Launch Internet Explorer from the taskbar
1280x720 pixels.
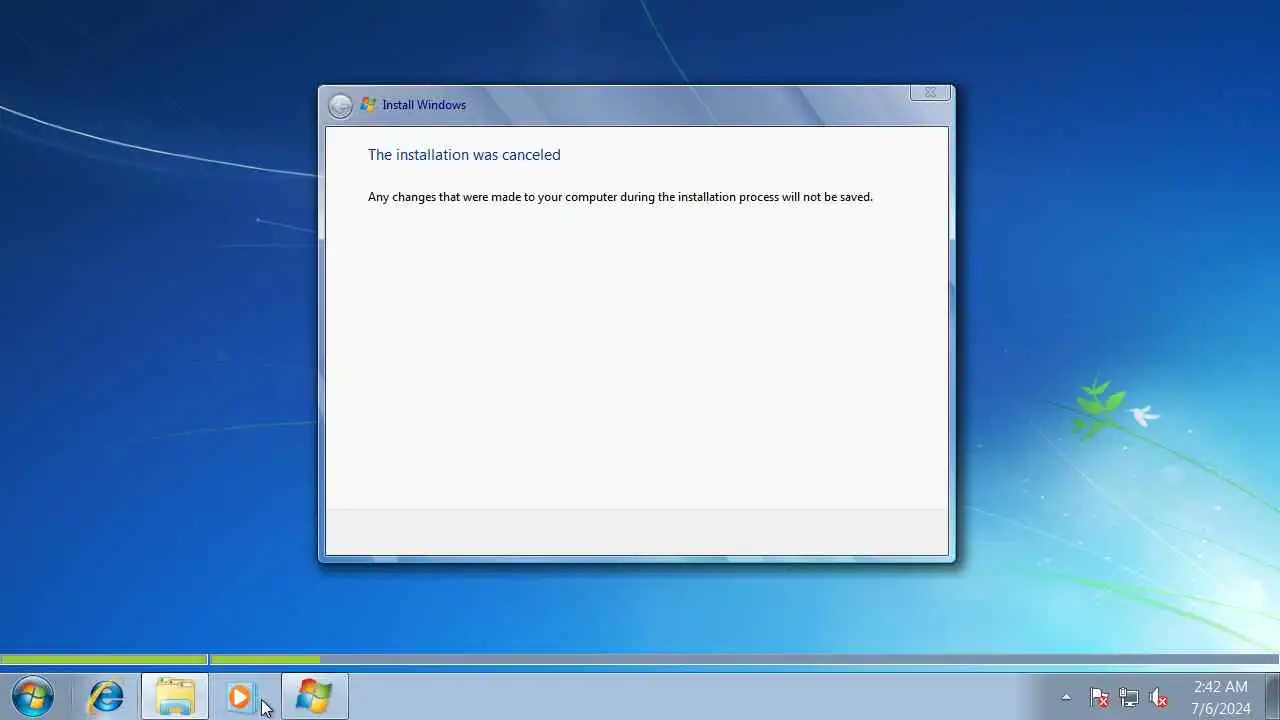point(106,696)
